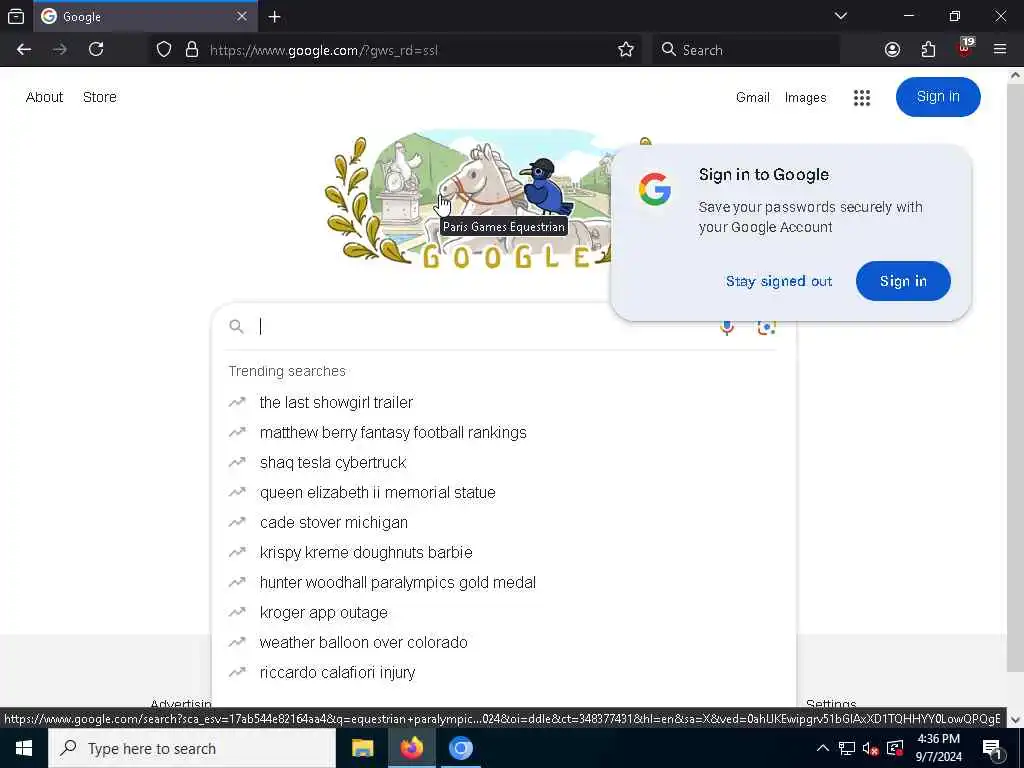The width and height of the screenshot is (1024, 768).
Task: Search by image with the Lens icon
Action: tap(766, 327)
